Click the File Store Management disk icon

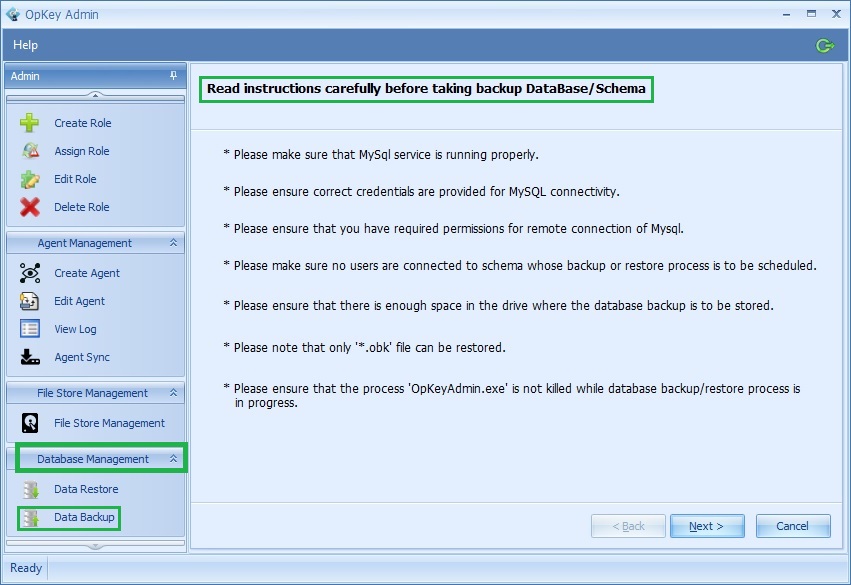tap(30, 423)
